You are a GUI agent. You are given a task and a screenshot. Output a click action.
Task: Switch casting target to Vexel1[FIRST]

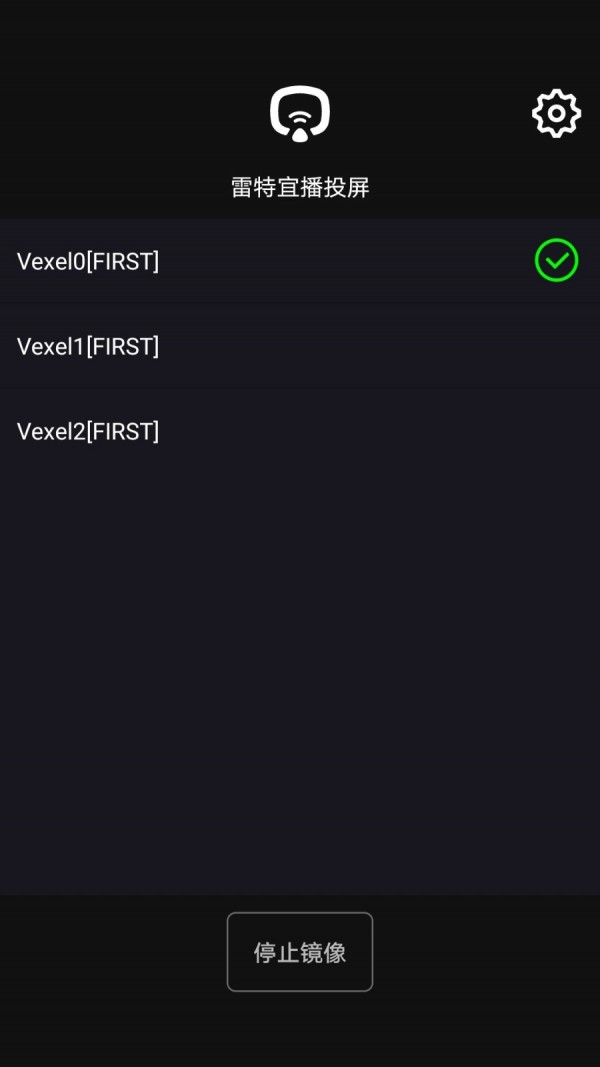[88, 346]
